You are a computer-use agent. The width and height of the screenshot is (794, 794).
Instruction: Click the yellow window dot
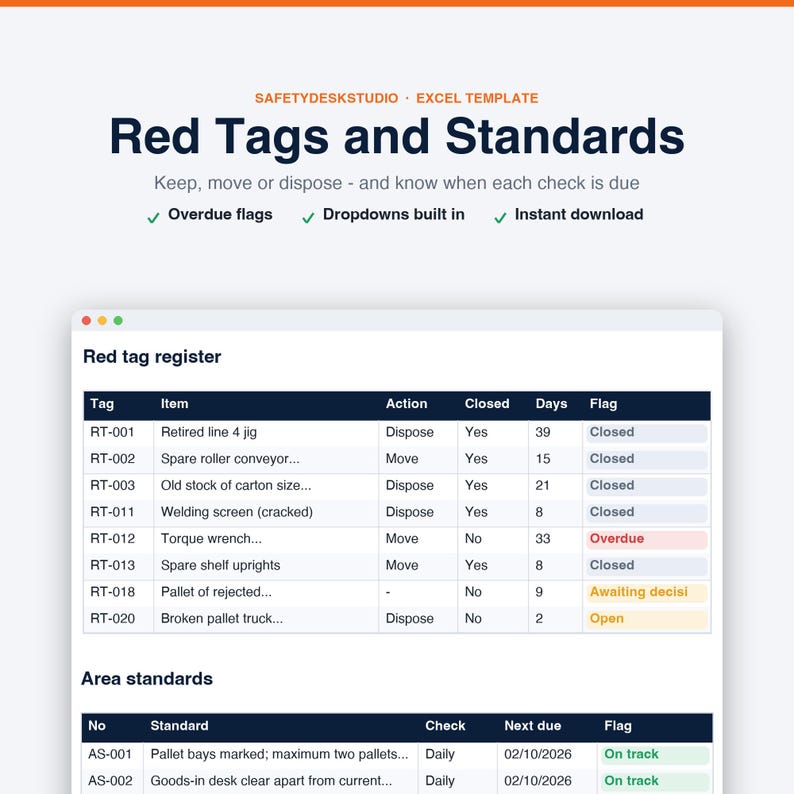click(102, 321)
